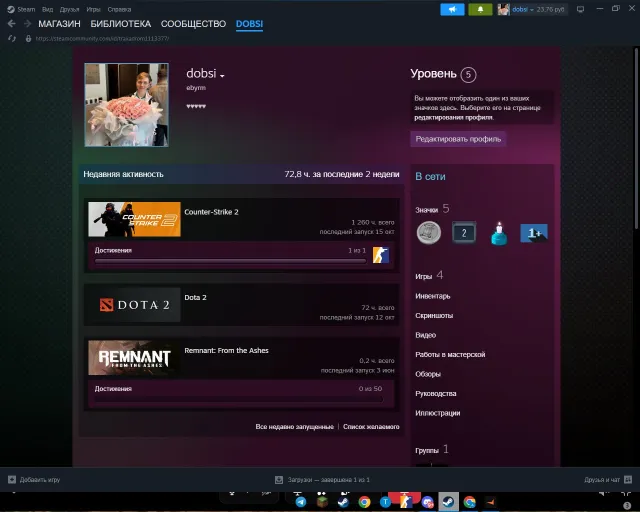Go forward with the right arrow button
Screen dimensions: 640x512
27,24
